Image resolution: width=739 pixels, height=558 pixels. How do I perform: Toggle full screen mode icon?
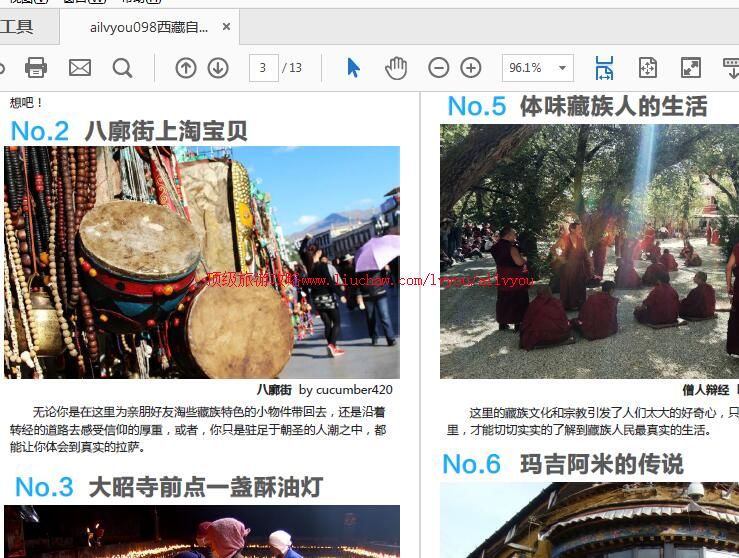691,68
